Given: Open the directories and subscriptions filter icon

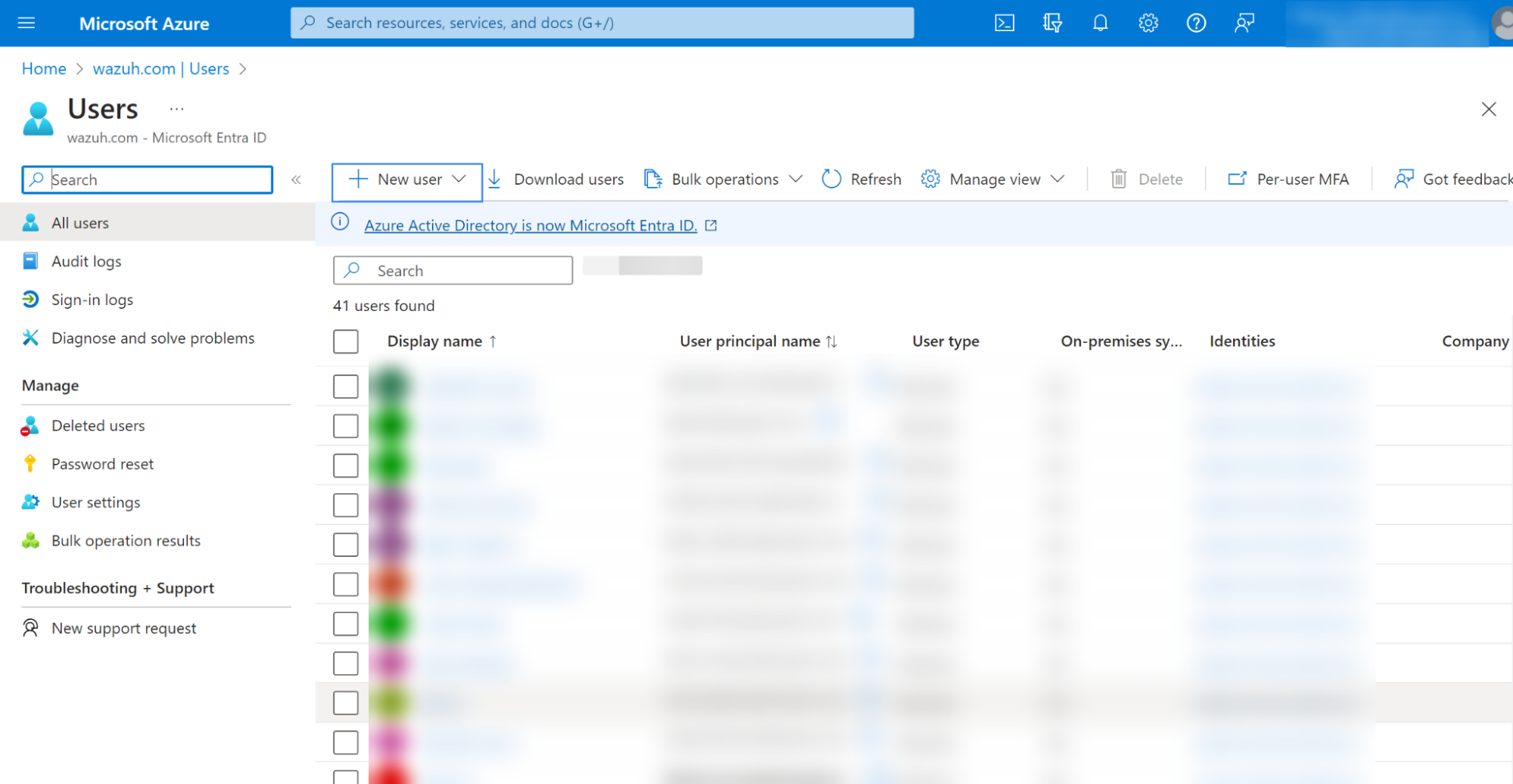Looking at the screenshot, I should click(1052, 23).
